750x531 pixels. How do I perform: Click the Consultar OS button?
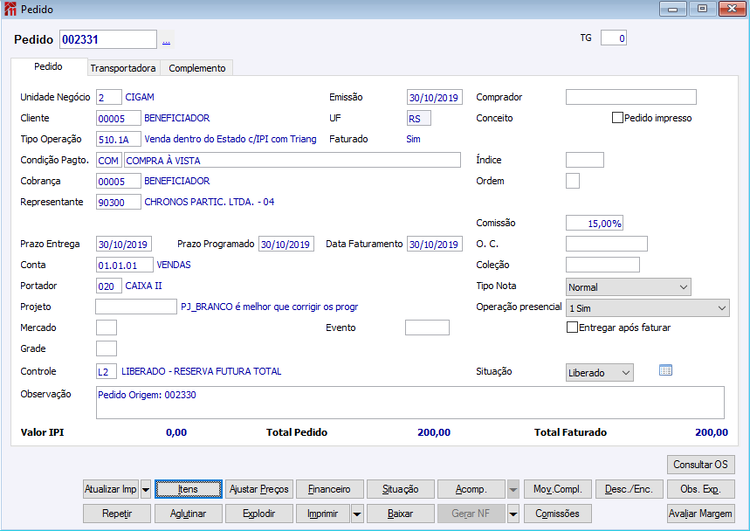tap(701, 465)
